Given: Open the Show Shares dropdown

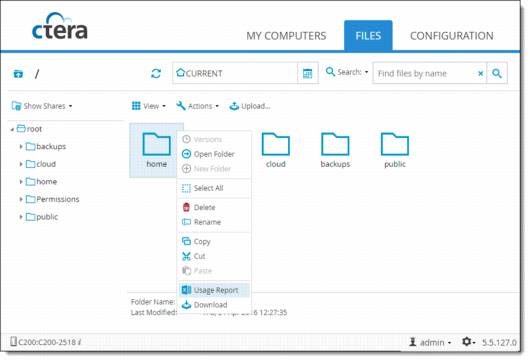Looking at the screenshot, I should tap(42, 106).
